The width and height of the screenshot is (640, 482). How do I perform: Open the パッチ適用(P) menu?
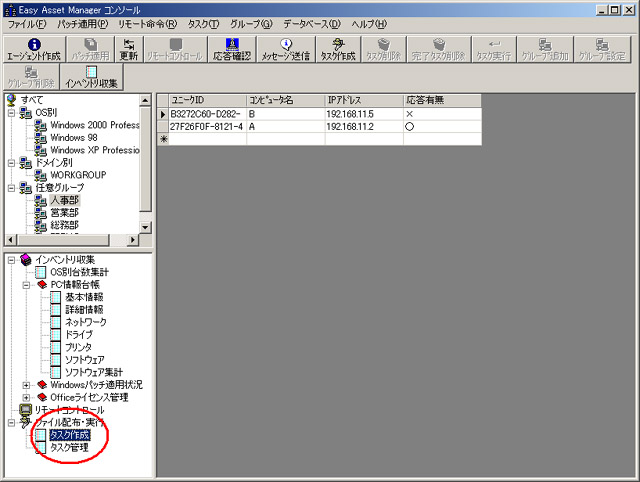tap(82, 24)
